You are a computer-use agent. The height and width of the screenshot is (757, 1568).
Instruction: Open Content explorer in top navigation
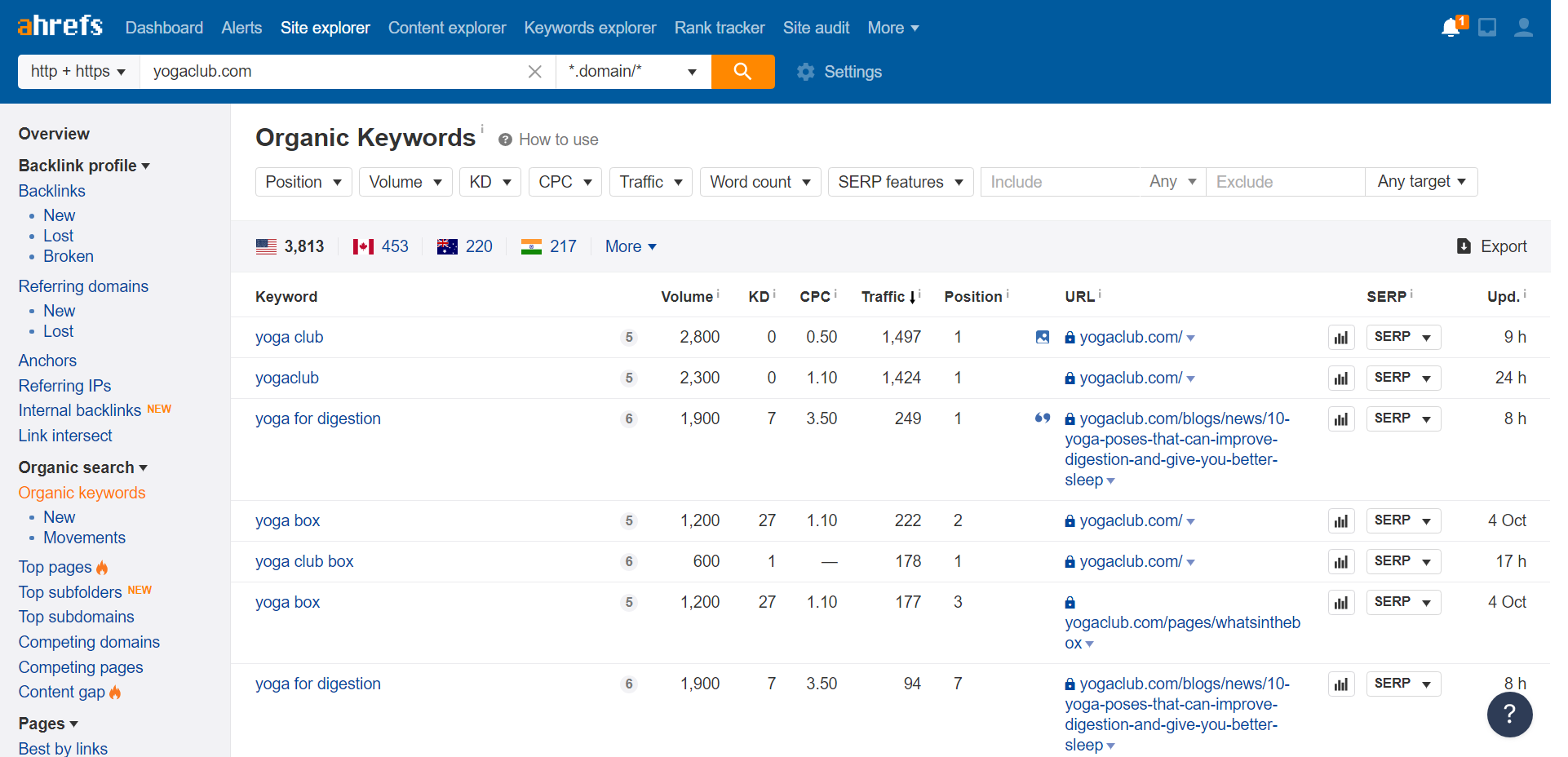[x=447, y=28]
